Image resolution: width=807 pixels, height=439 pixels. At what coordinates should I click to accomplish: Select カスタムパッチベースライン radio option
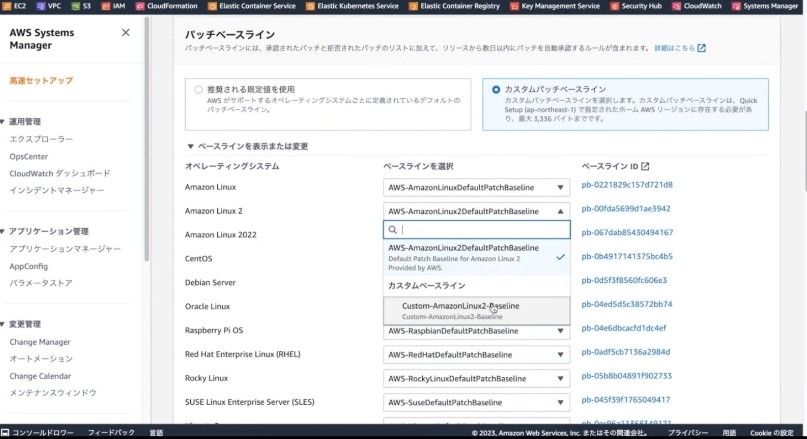[x=496, y=90]
